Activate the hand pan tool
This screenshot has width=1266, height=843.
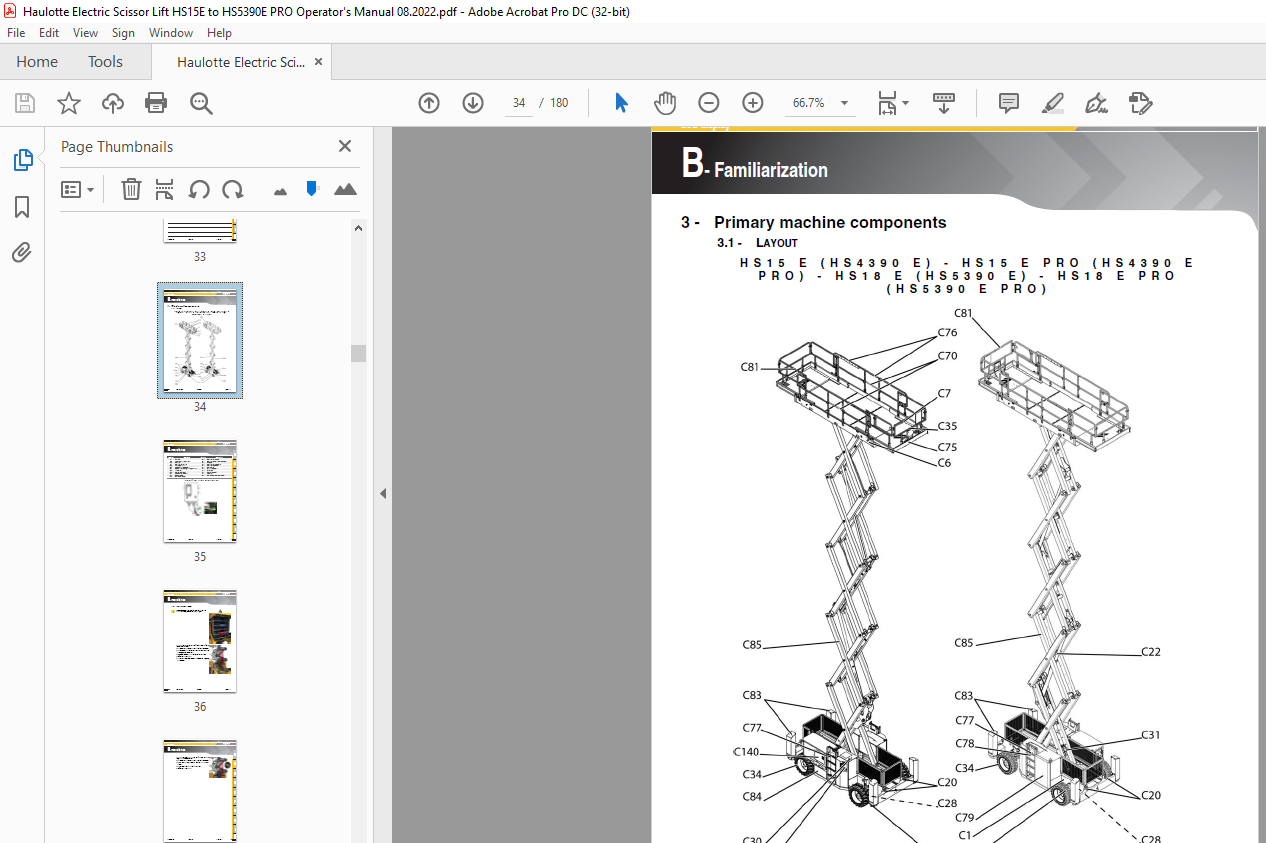click(665, 103)
